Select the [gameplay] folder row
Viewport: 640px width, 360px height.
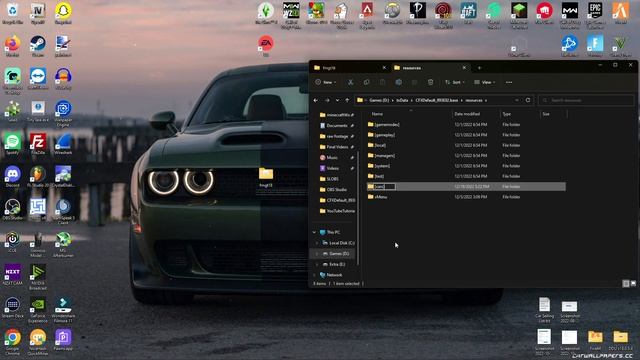click(x=466, y=135)
